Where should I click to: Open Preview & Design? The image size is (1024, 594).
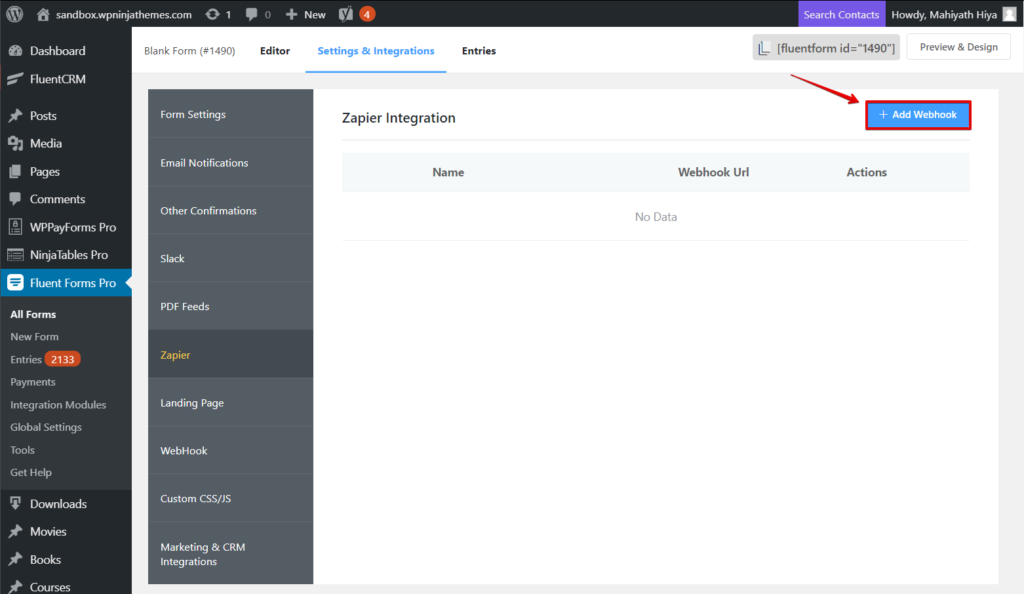pyautogui.click(x=957, y=46)
